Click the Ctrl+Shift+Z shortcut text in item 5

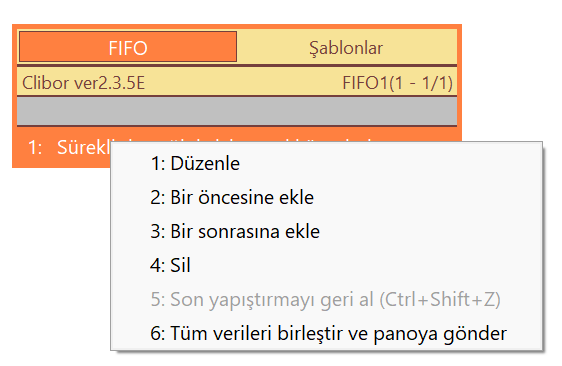tap(440, 300)
